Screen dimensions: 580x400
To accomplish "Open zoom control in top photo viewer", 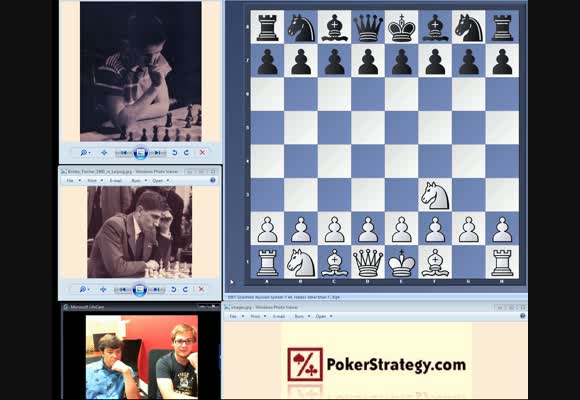I will point(85,152).
